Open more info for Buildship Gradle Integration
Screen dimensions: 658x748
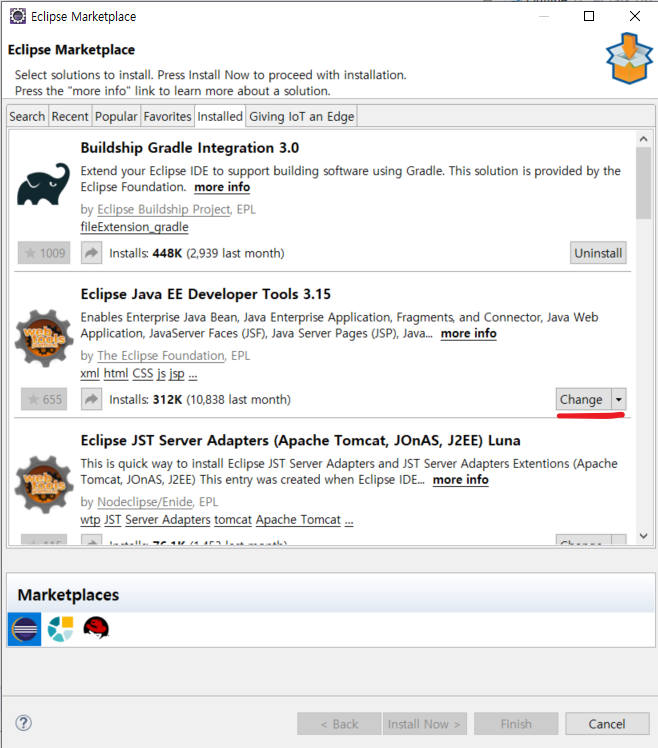point(222,187)
